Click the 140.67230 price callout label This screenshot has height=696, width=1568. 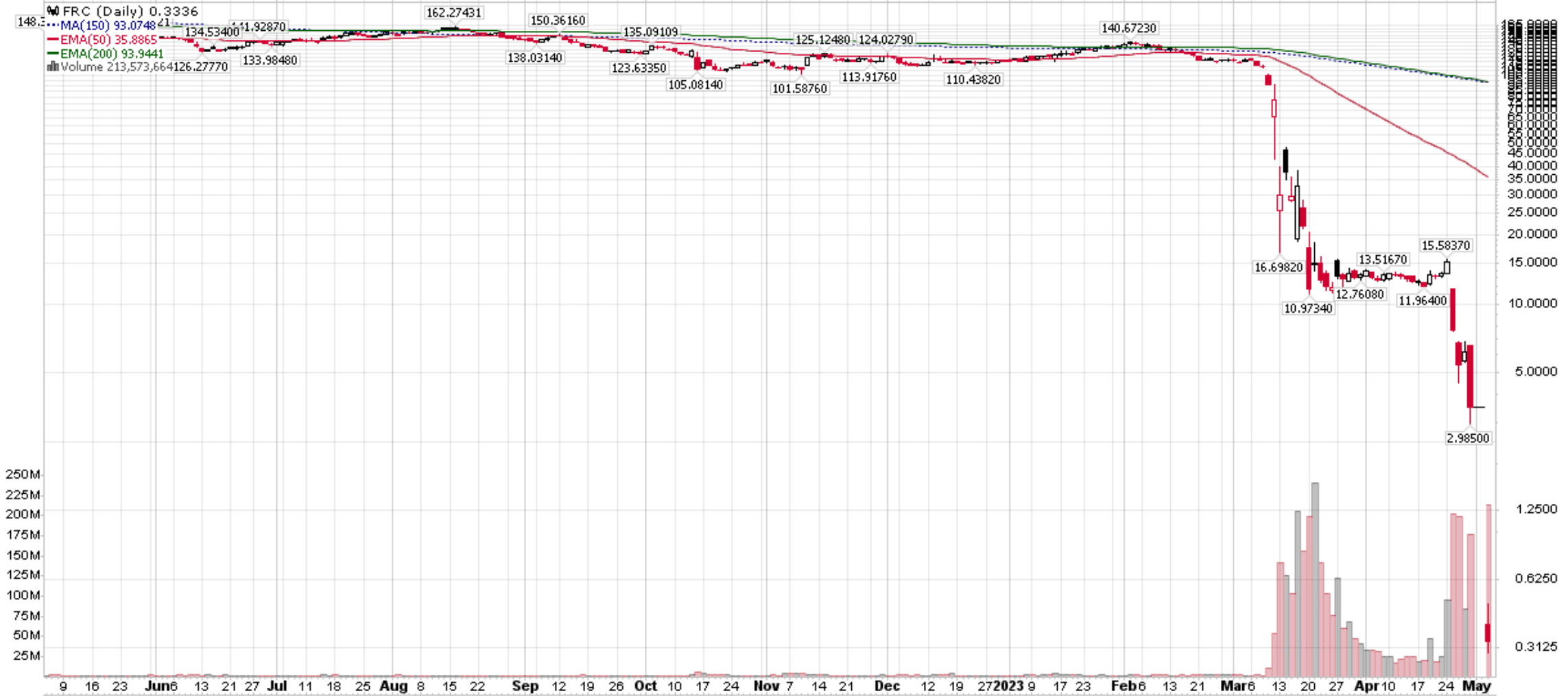pos(1129,29)
